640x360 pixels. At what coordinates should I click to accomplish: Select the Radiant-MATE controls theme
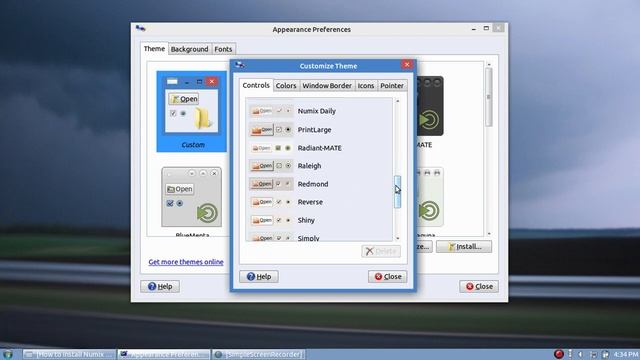point(319,148)
